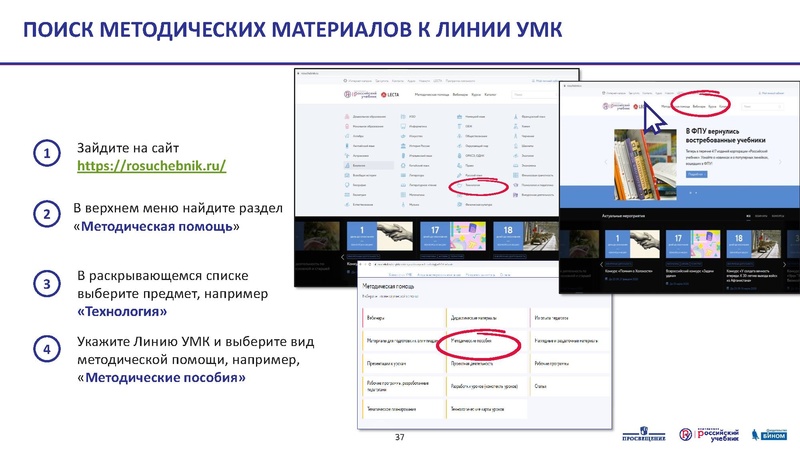This screenshot has width=800, height=450.
Task: Click the books image on the ФПУ banner
Action: [645, 164]
